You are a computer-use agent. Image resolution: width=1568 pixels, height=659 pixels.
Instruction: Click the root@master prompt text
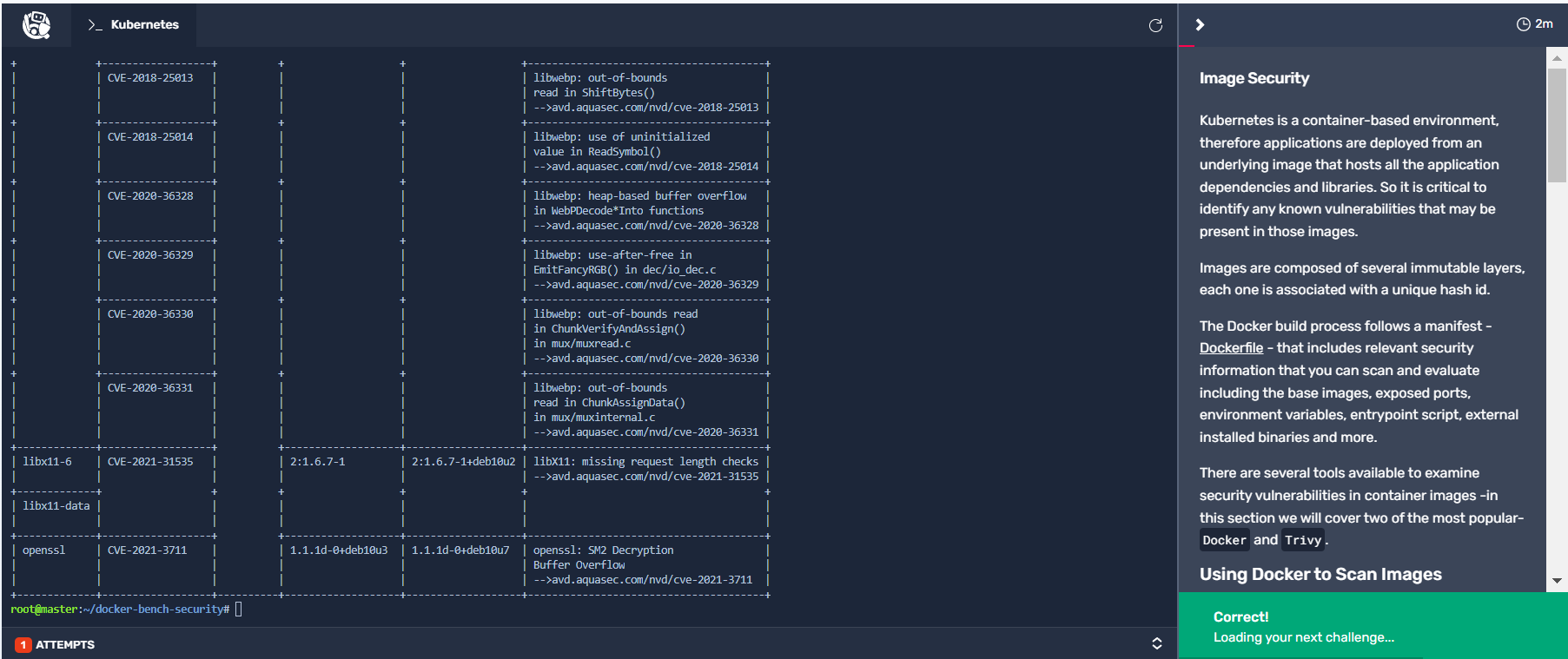(x=43, y=610)
